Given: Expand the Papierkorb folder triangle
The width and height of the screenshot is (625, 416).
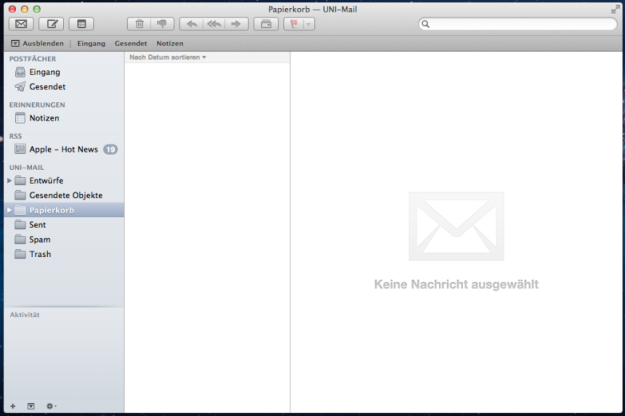Looking at the screenshot, I should (9, 210).
